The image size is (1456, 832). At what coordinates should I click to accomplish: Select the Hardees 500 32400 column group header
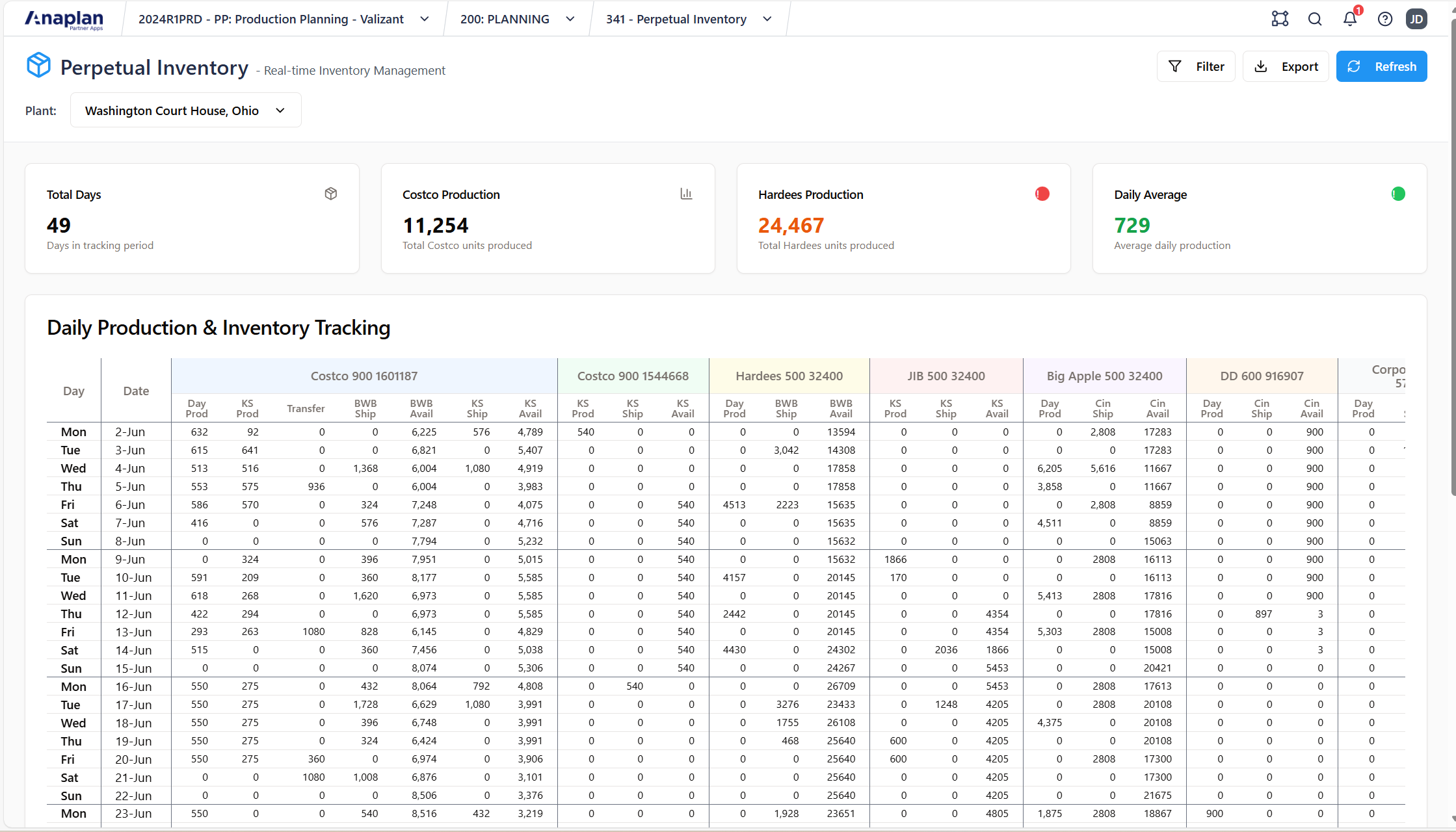(x=789, y=376)
